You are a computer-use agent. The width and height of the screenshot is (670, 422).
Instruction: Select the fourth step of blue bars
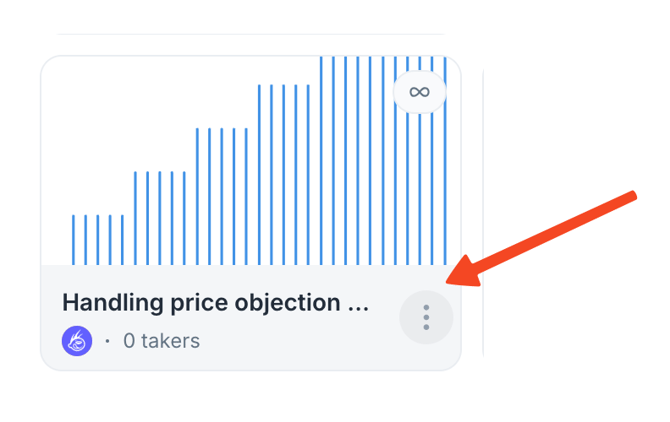point(284,175)
